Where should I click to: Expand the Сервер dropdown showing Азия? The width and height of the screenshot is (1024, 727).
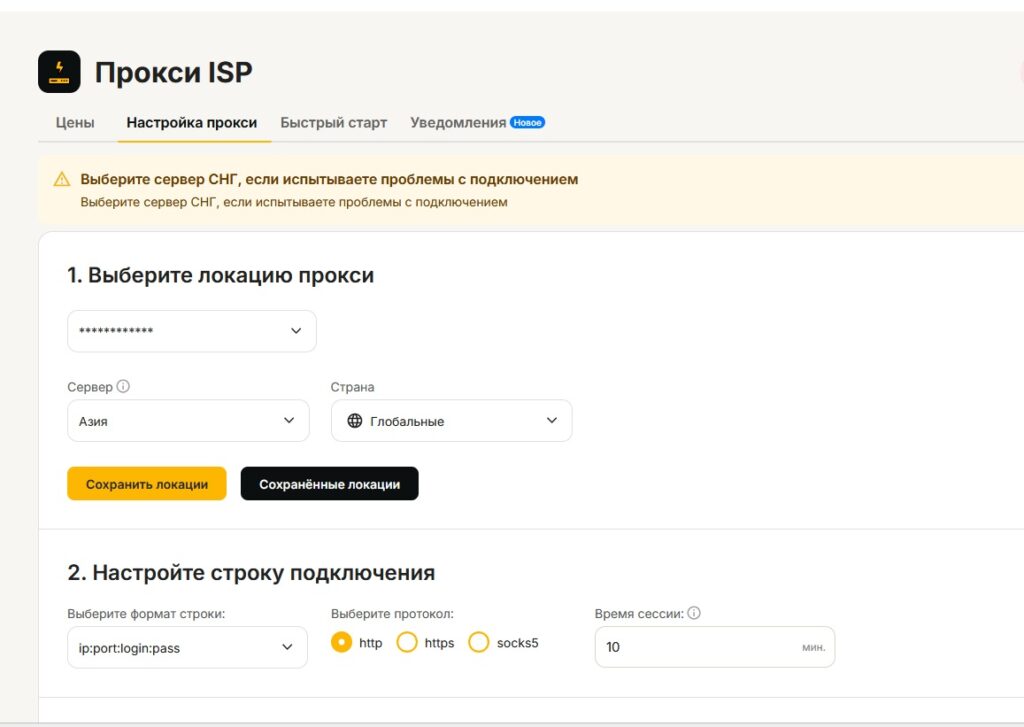pos(188,421)
